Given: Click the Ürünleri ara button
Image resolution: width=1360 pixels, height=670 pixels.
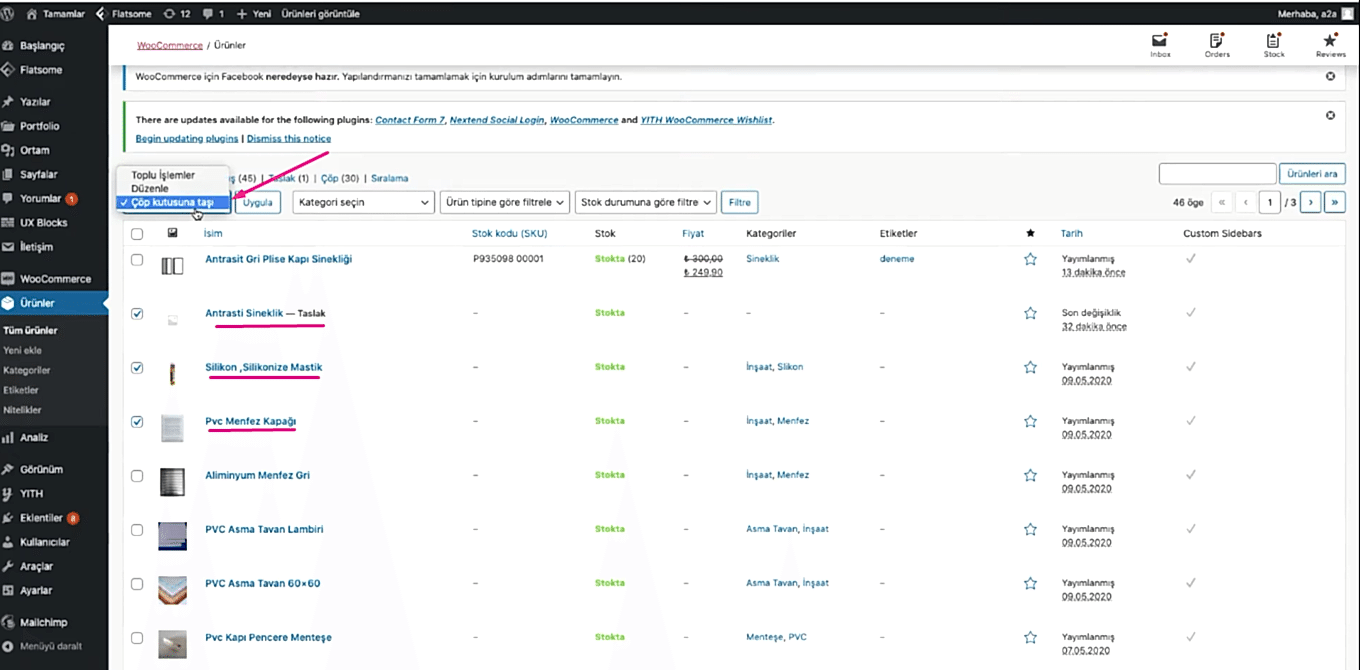Looking at the screenshot, I should coord(1313,174).
